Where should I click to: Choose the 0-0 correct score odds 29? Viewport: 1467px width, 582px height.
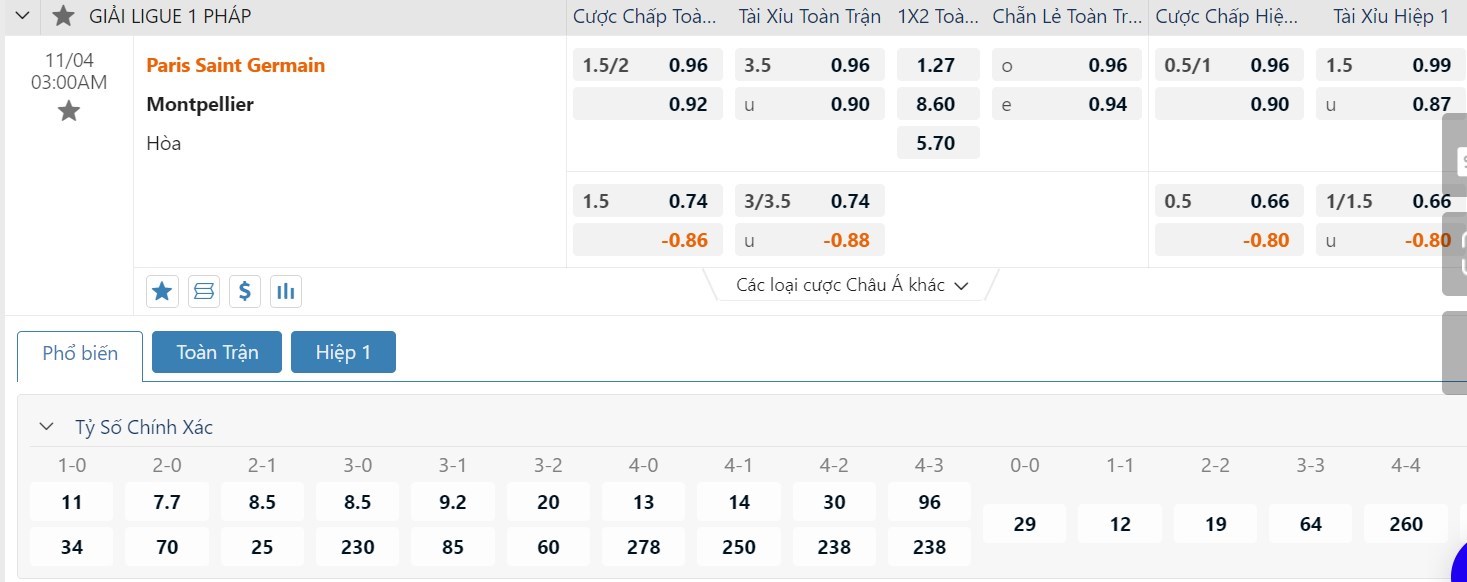point(1024,524)
